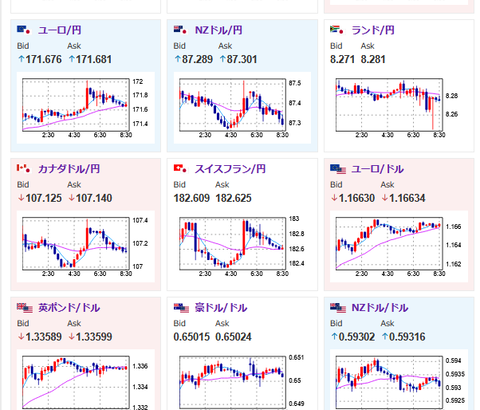This screenshot has height=410, width=480.
Task: Click the ユーロ/ドル candlestick chart thumbnail
Action: (399, 247)
